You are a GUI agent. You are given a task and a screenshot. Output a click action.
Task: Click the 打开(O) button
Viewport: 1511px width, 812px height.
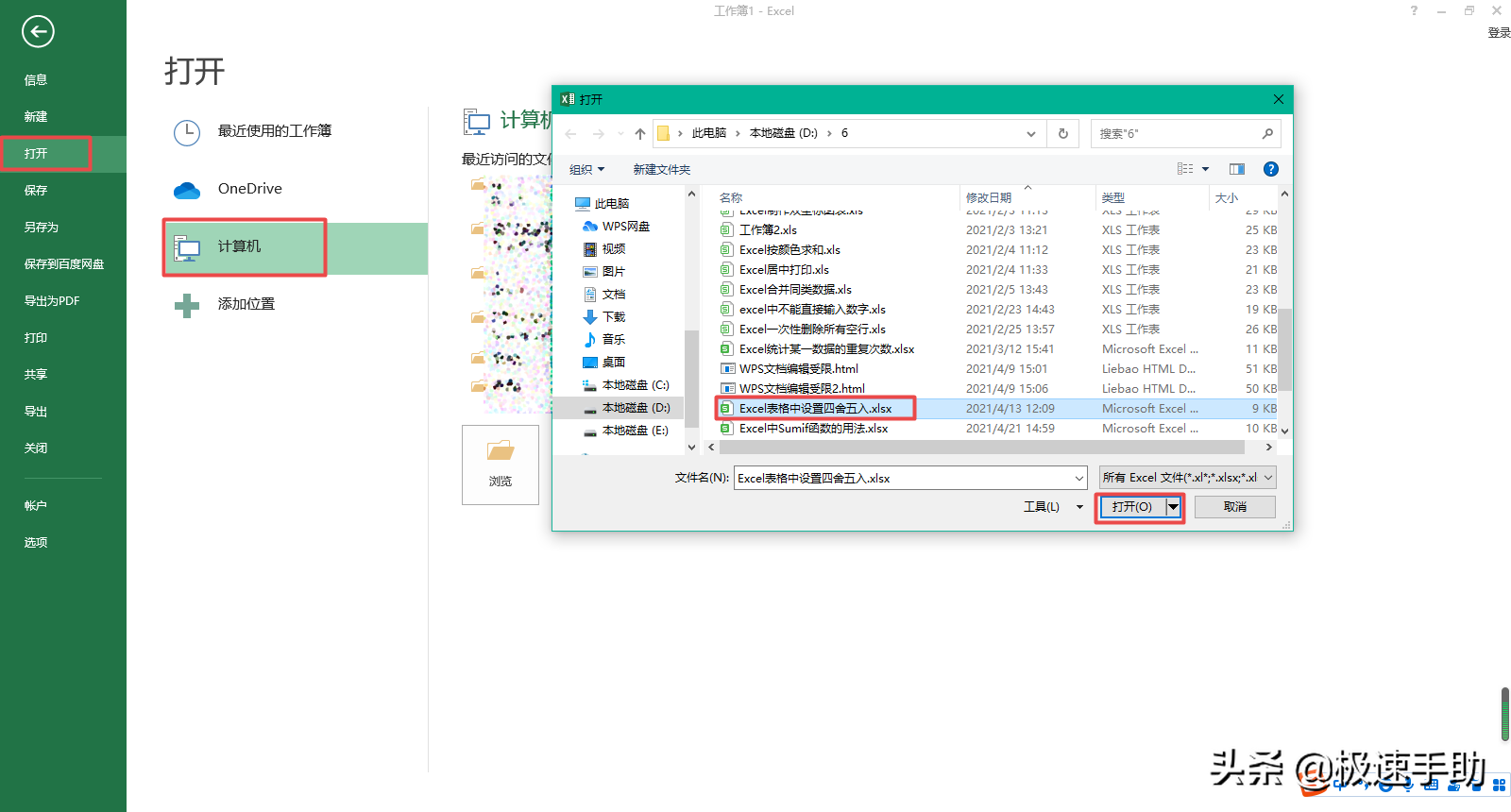(x=1132, y=508)
